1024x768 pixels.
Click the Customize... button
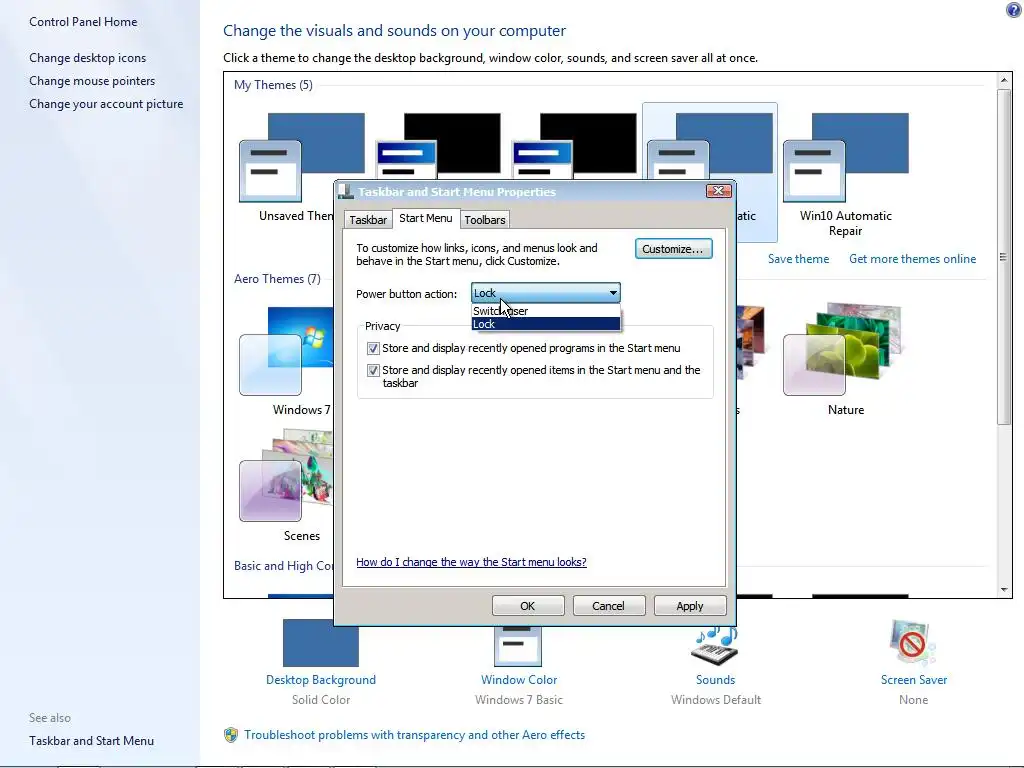click(673, 249)
